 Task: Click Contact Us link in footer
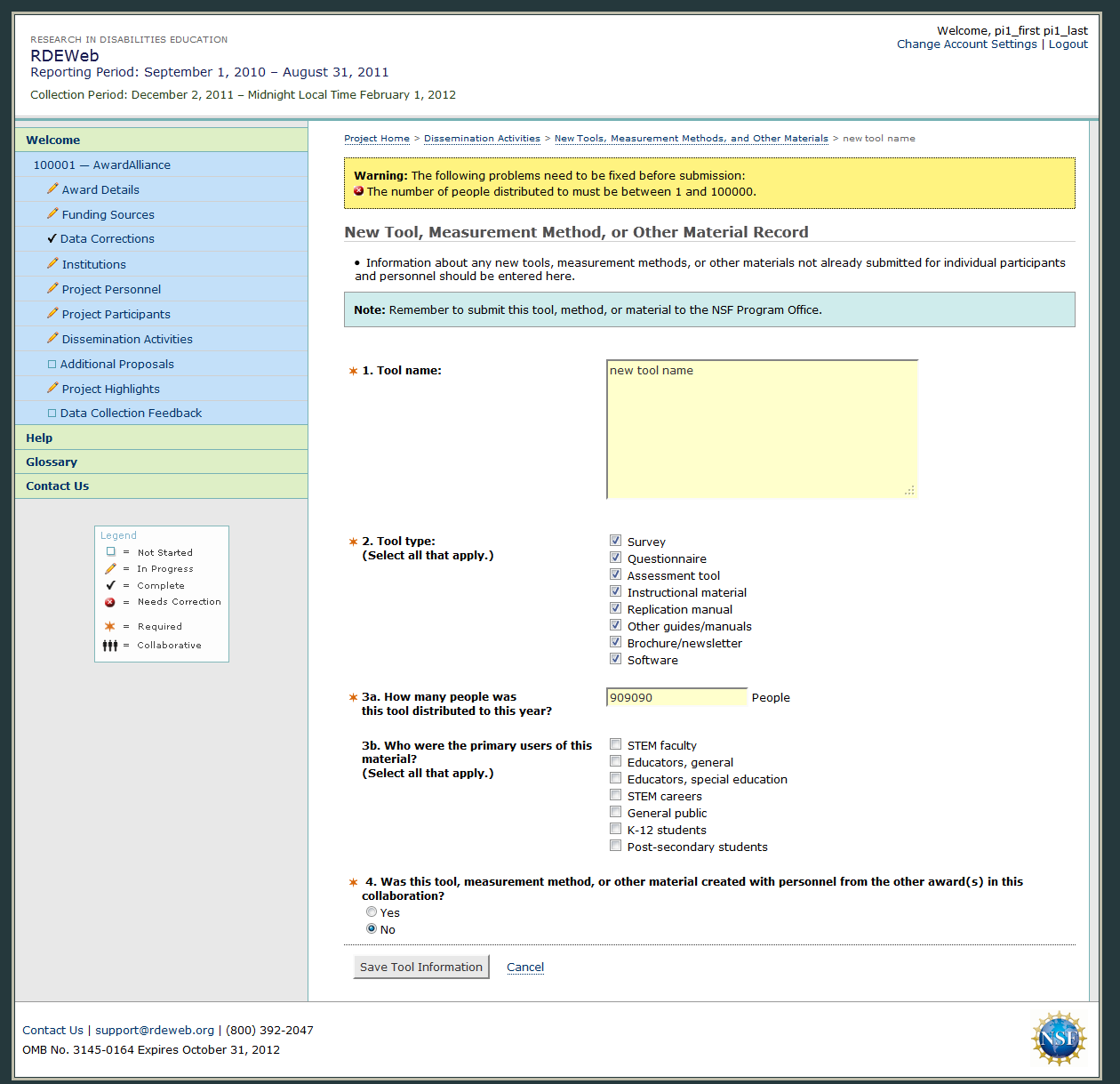click(x=52, y=1030)
